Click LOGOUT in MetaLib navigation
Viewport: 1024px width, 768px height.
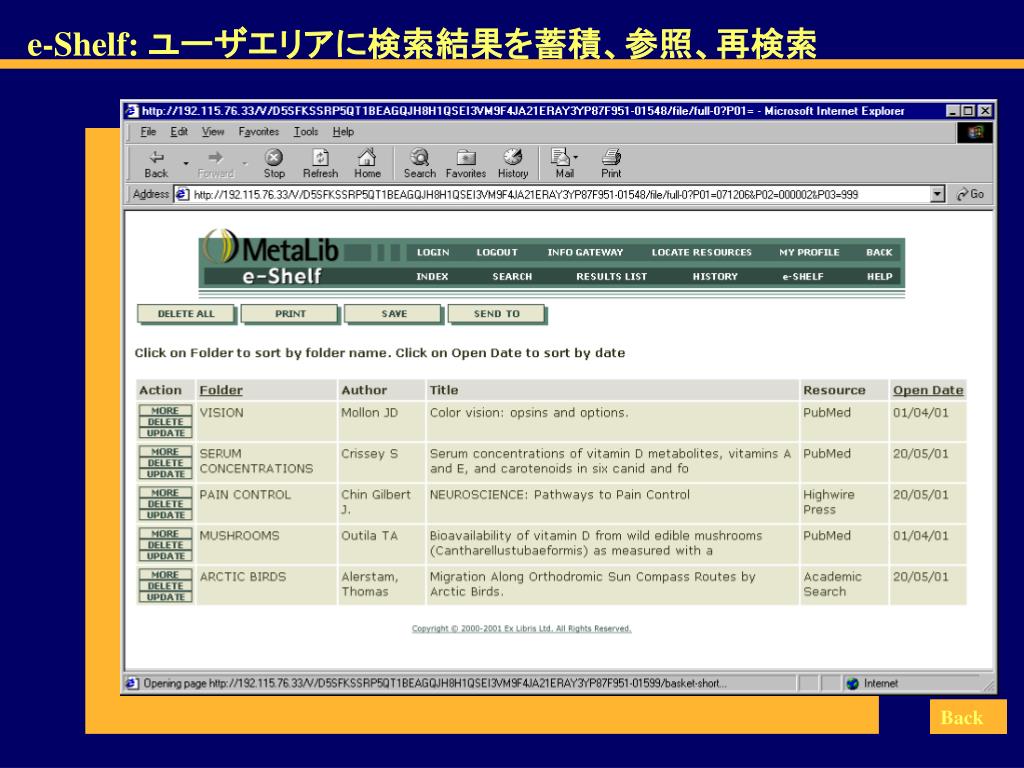click(497, 252)
